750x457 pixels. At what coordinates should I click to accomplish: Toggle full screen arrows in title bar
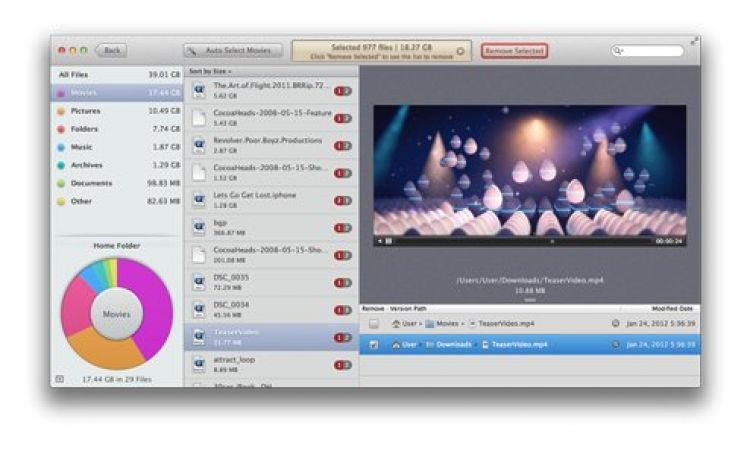tap(694, 43)
